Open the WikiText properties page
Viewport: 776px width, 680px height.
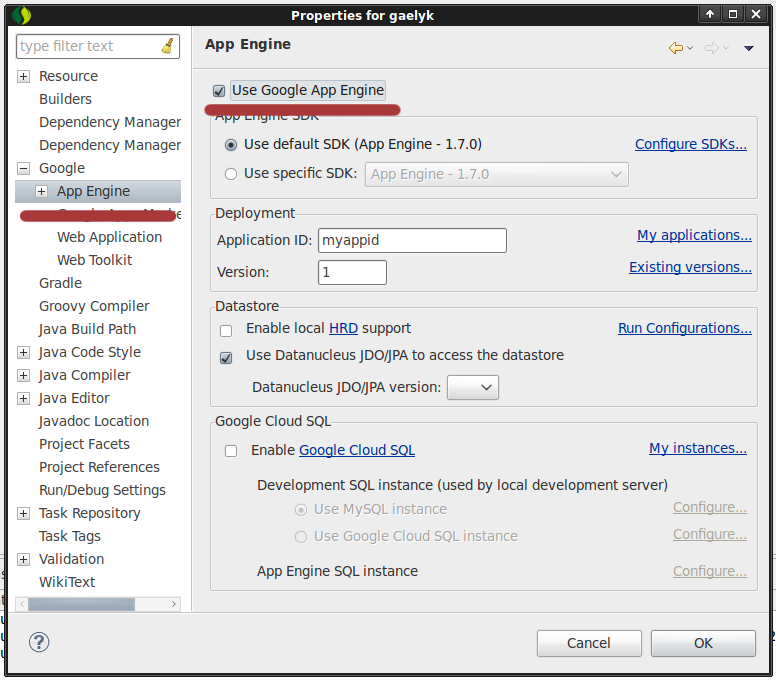click(x=67, y=582)
